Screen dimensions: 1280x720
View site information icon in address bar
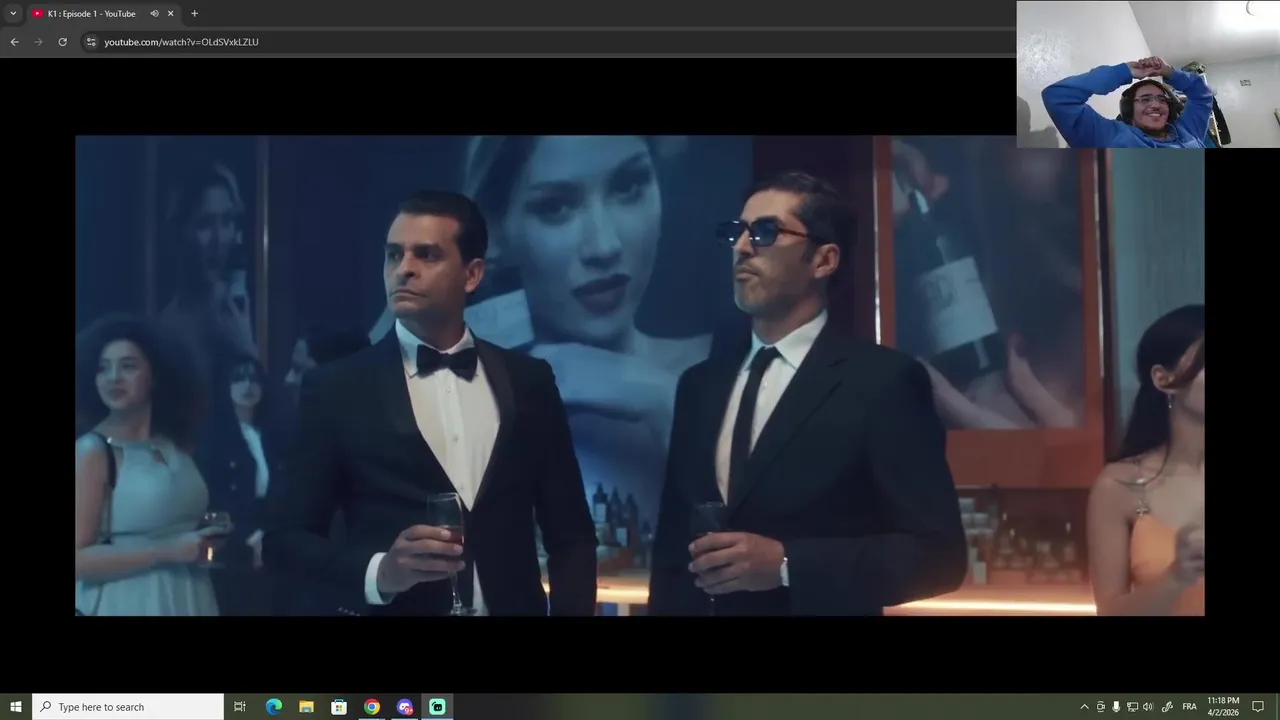pos(91,42)
